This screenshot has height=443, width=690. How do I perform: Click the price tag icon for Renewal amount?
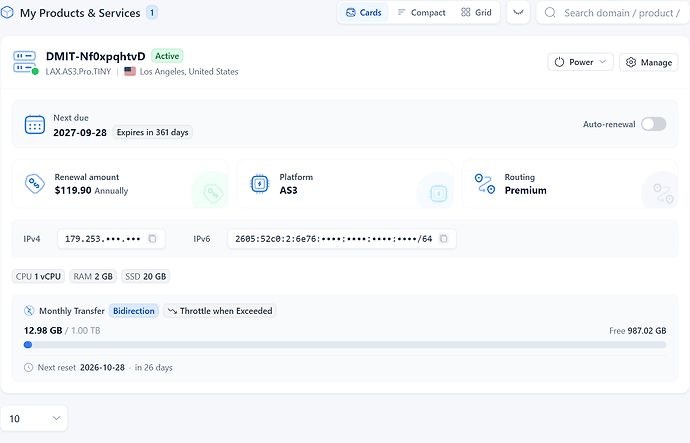35,184
